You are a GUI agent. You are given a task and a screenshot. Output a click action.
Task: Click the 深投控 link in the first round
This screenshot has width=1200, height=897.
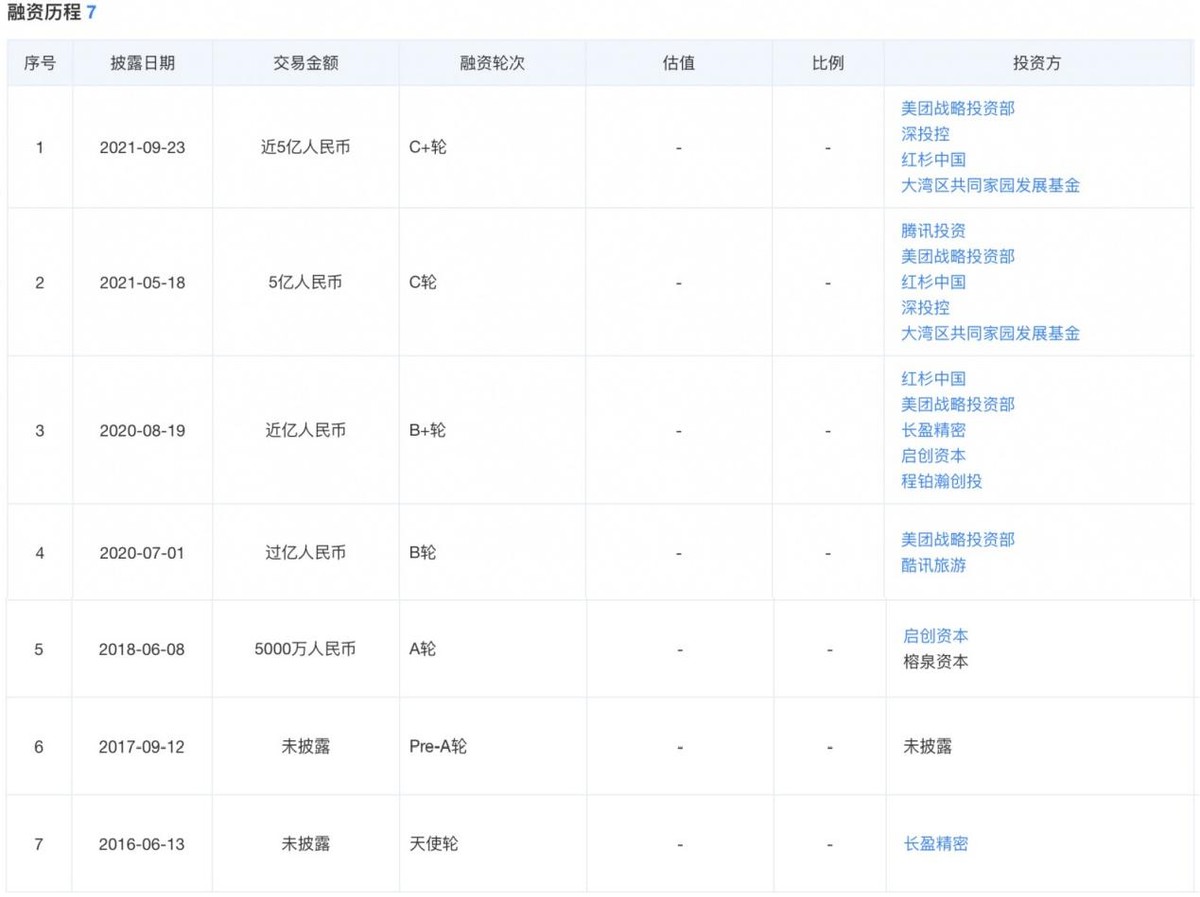point(925,133)
